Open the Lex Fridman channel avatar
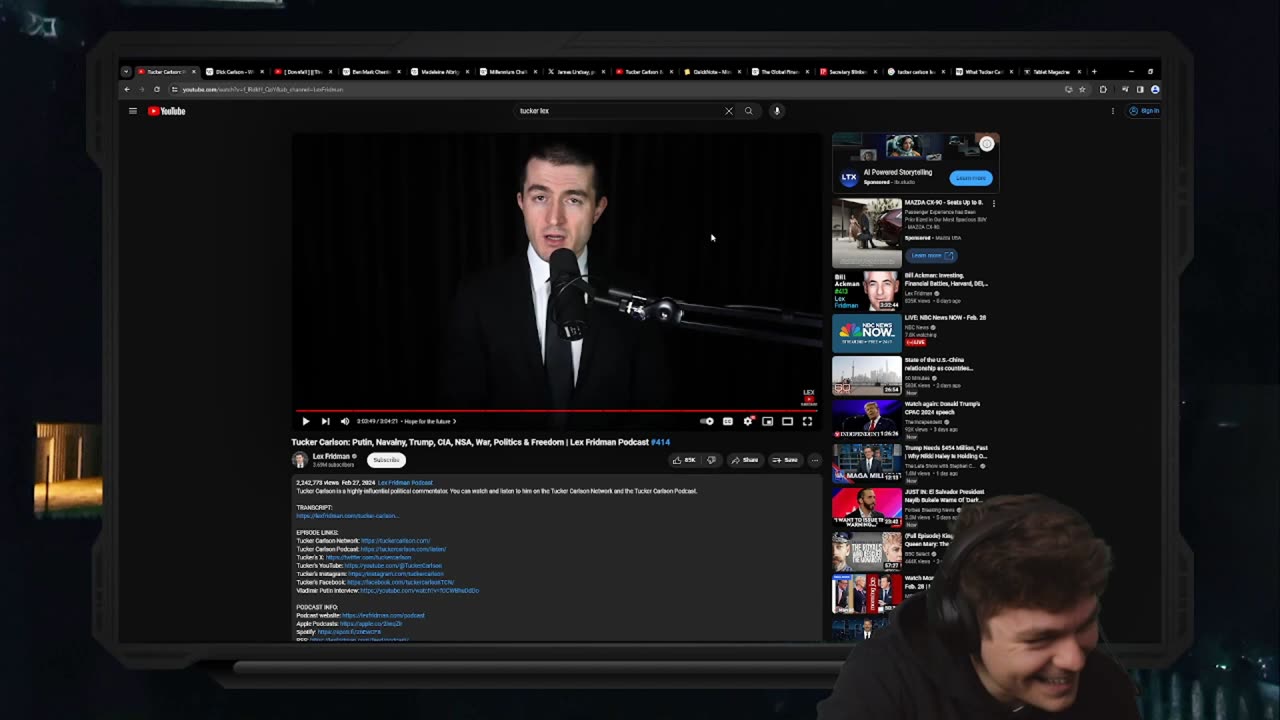The width and height of the screenshot is (1280, 720). point(299,460)
